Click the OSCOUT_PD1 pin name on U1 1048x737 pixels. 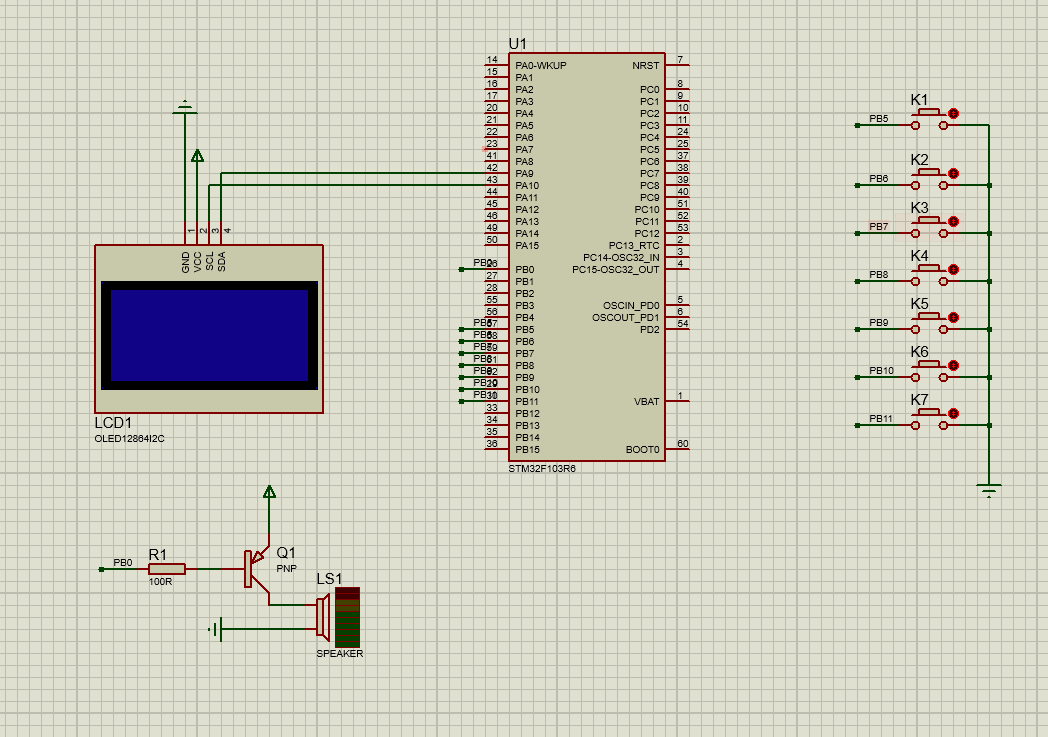coord(626,318)
